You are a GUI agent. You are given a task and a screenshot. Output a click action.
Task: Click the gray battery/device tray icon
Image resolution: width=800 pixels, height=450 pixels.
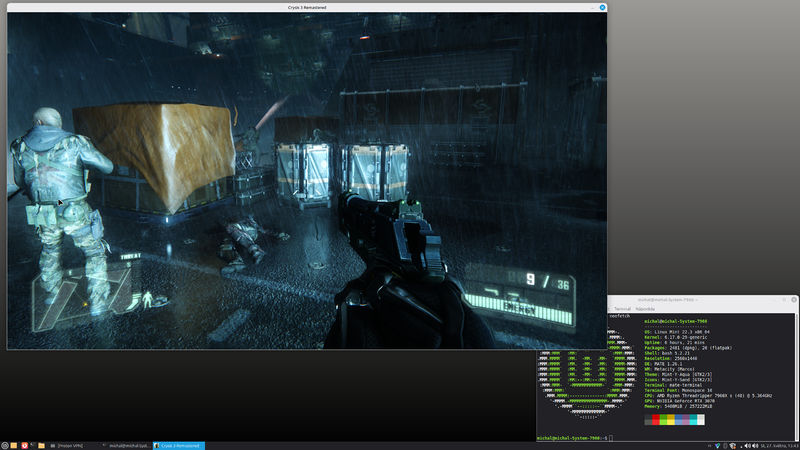pos(725,446)
